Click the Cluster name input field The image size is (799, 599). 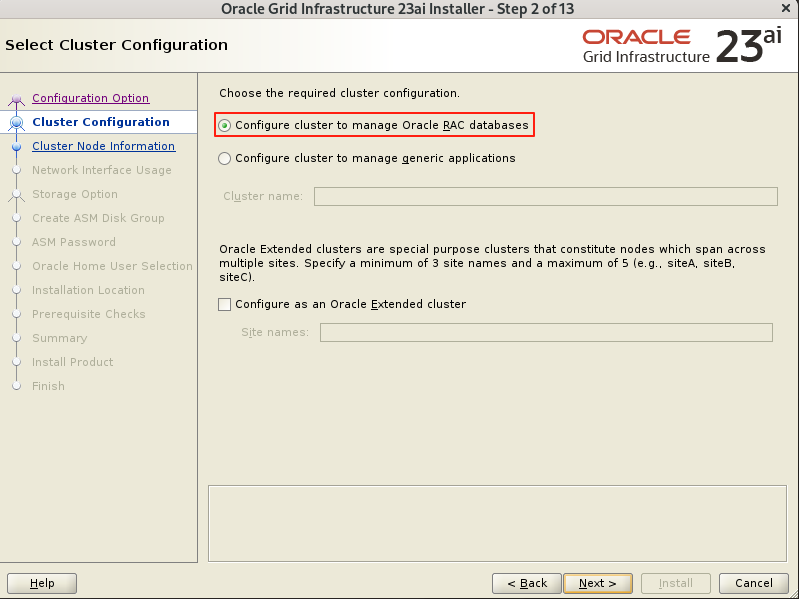tap(546, 196)
